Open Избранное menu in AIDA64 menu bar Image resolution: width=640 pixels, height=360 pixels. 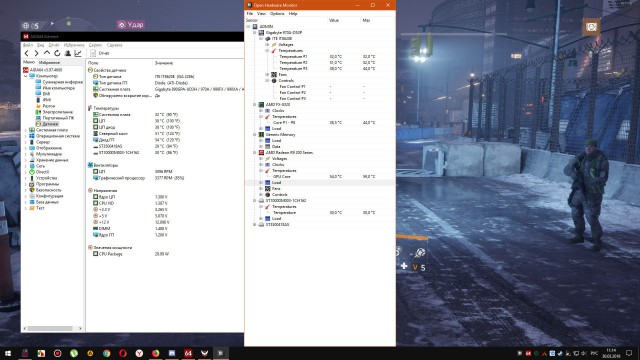74,45
